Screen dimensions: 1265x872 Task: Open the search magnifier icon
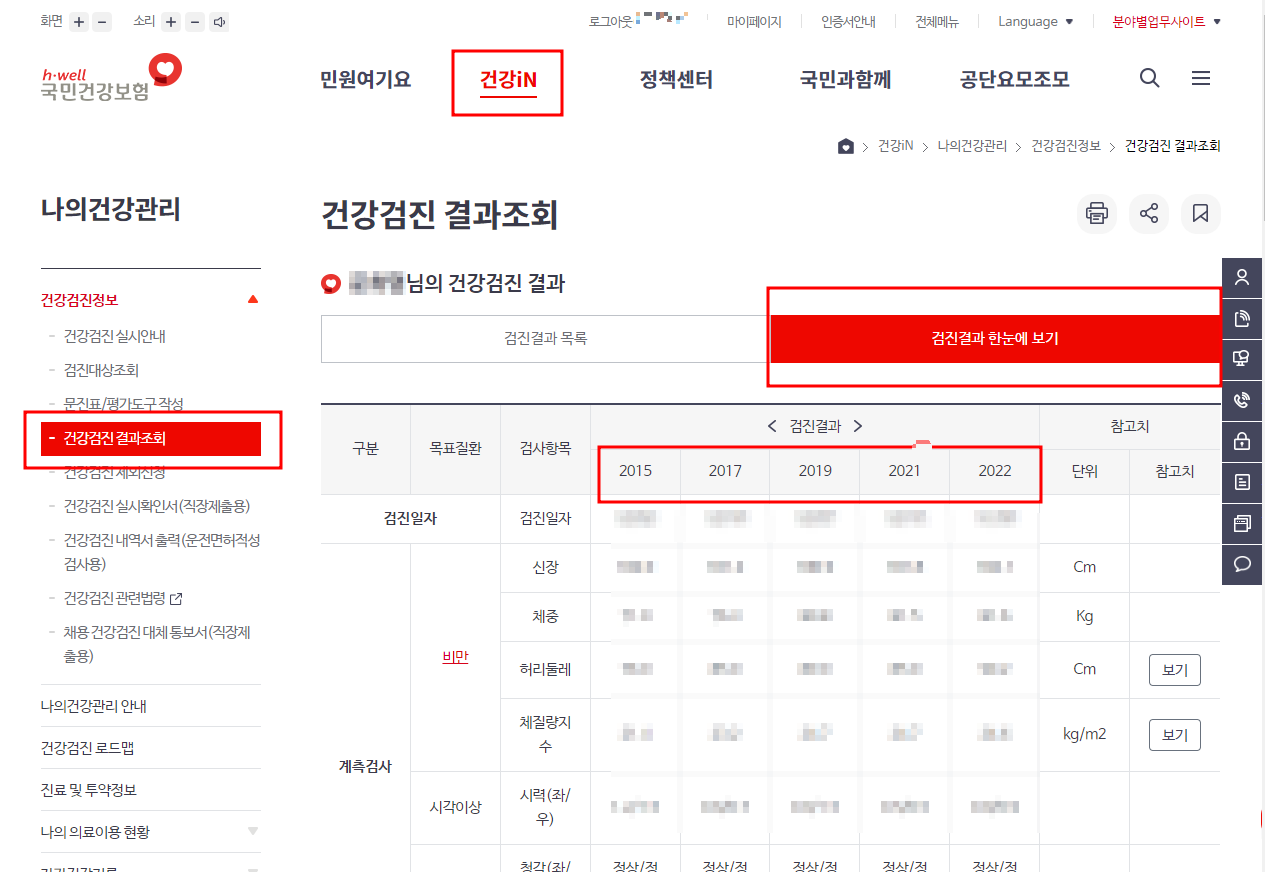point(1150,79)
